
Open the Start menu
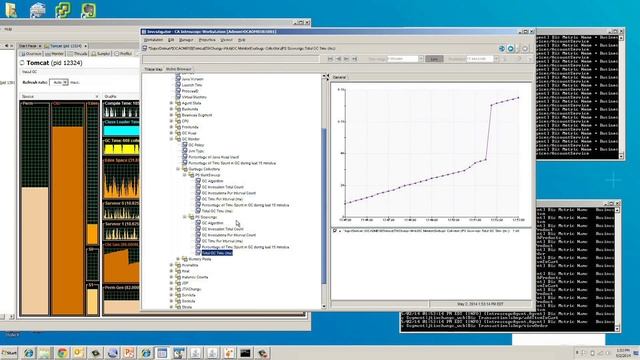(9, 353)
